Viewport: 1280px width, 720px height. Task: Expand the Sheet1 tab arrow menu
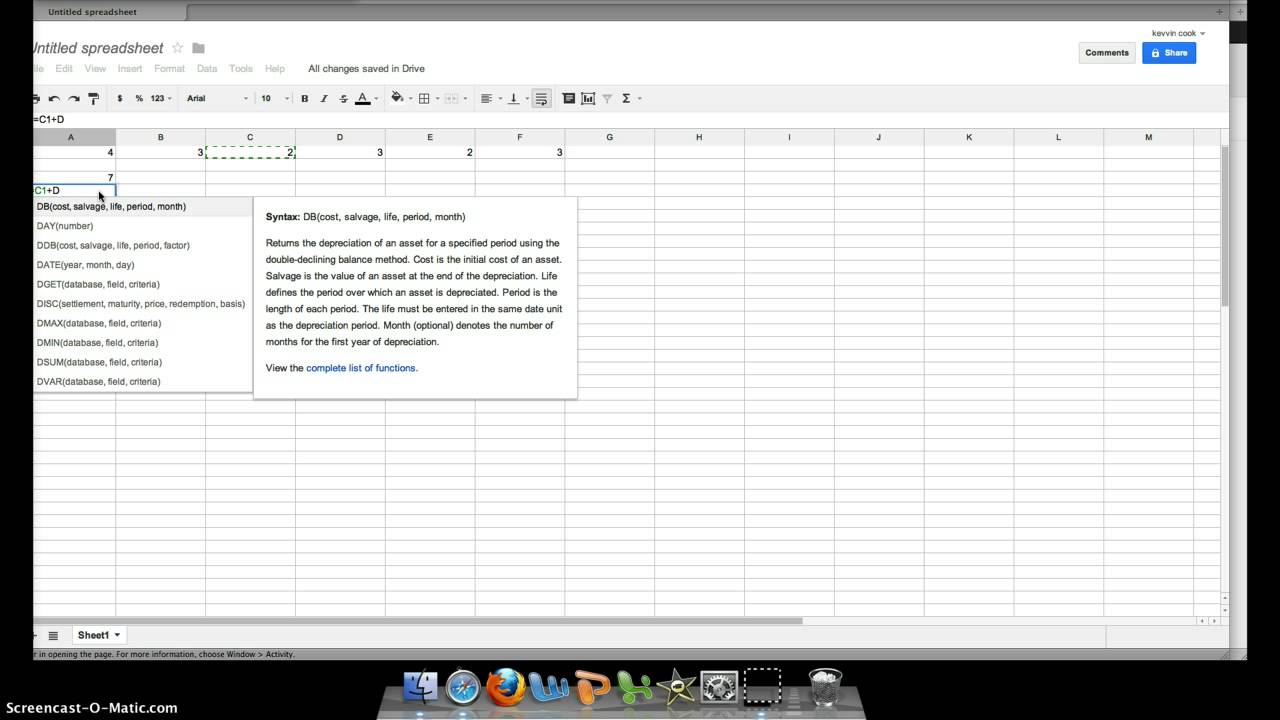[117, 635]
